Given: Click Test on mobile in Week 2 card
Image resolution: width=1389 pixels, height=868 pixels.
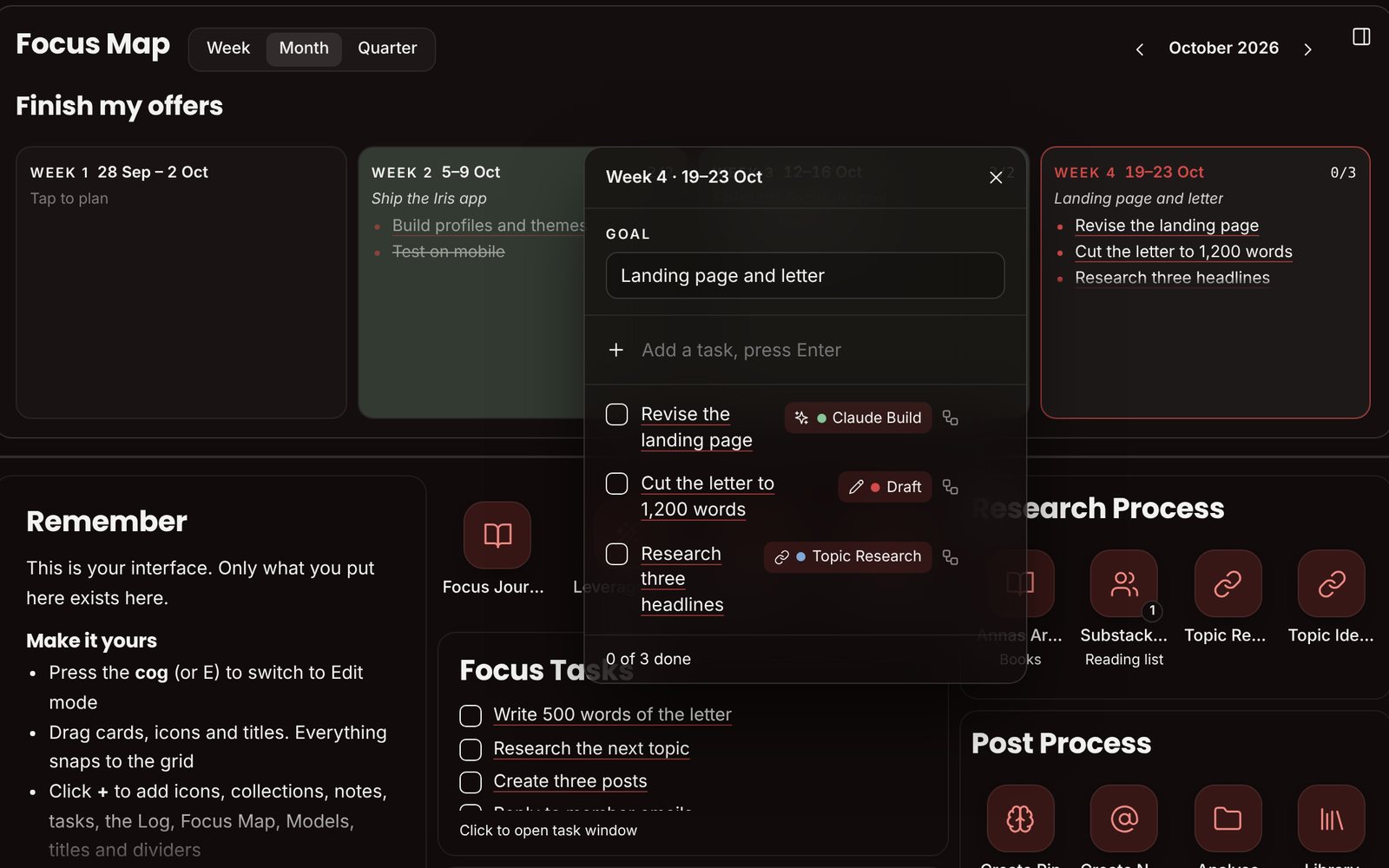Looking at the screenshot, I should (449, 252).
